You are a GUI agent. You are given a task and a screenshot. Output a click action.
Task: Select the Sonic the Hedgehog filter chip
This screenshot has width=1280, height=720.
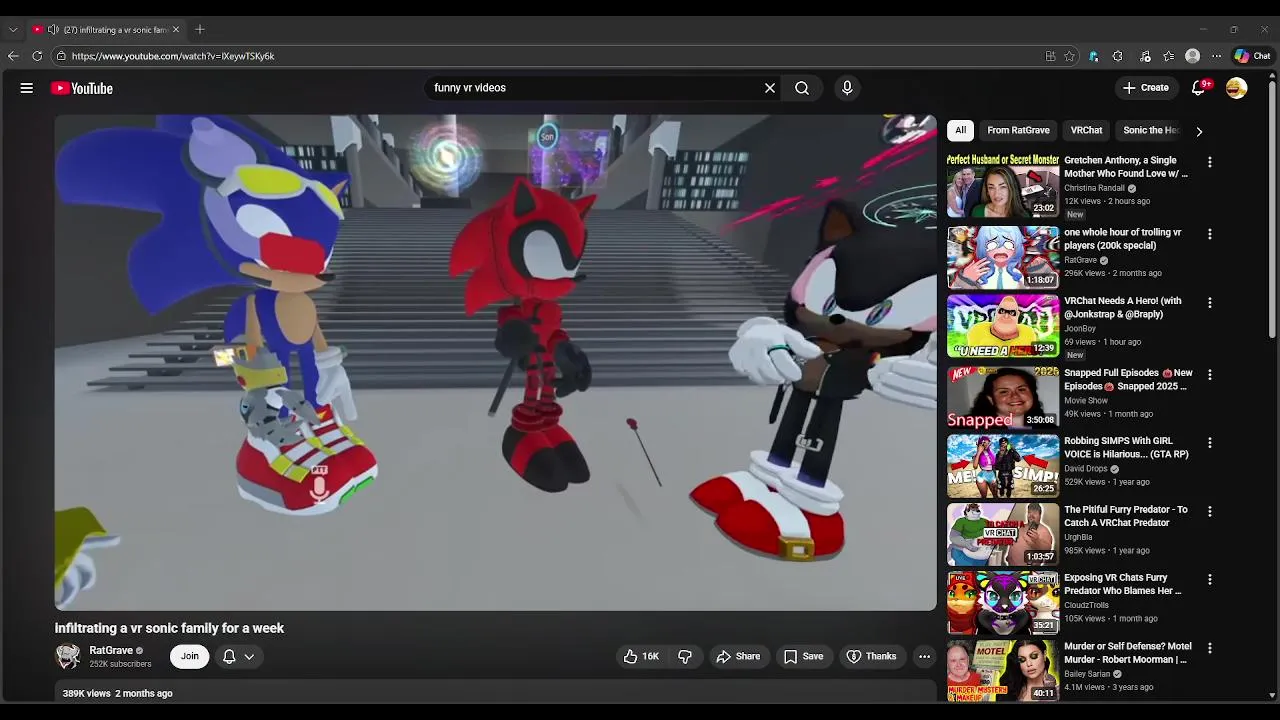(1150, 130)
